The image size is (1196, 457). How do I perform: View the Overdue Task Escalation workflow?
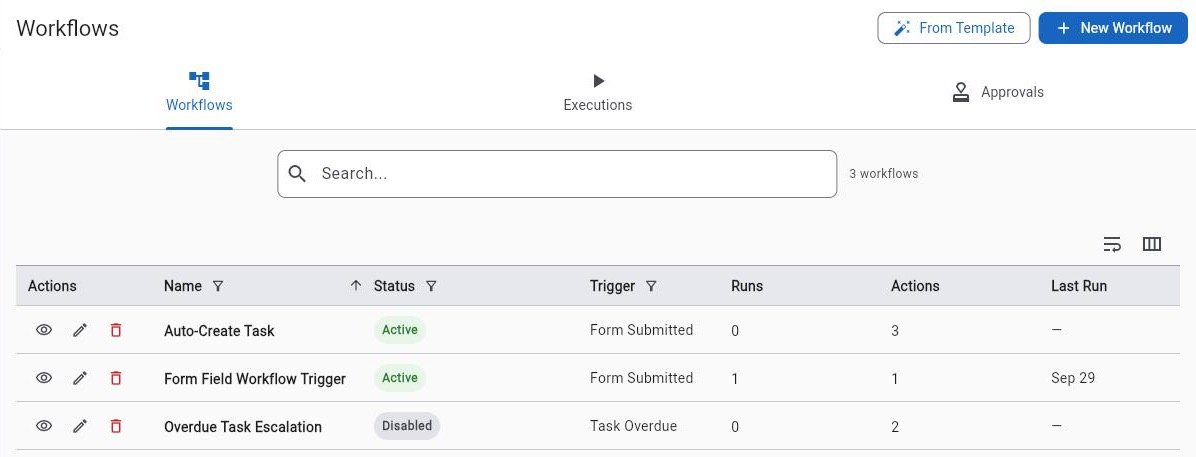pyautogui.click(x=44, y=426)
